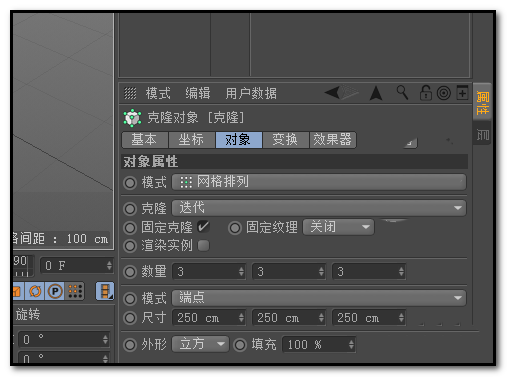Click the animation dot beside 固定克隆

(130, 228)
